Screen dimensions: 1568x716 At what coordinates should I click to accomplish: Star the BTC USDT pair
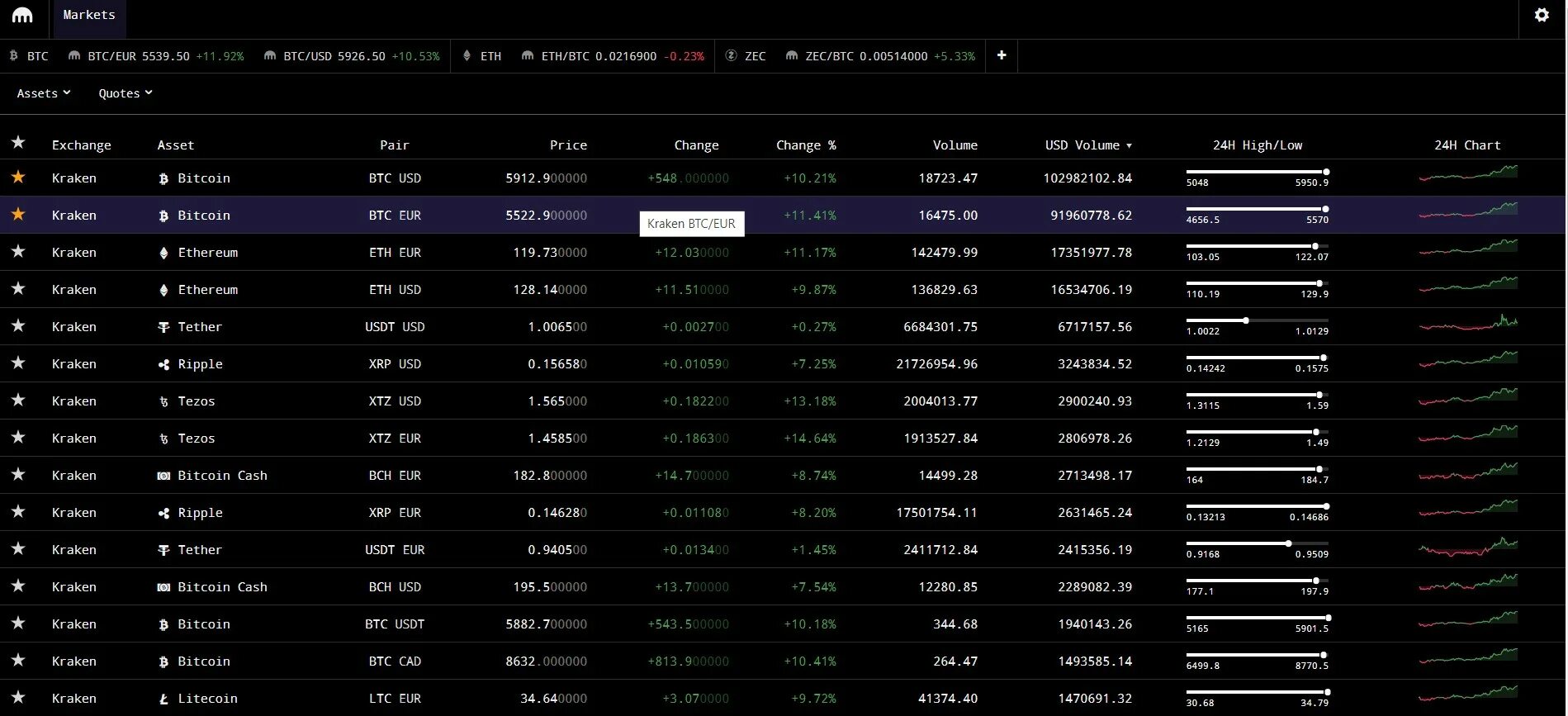[18, 623]
